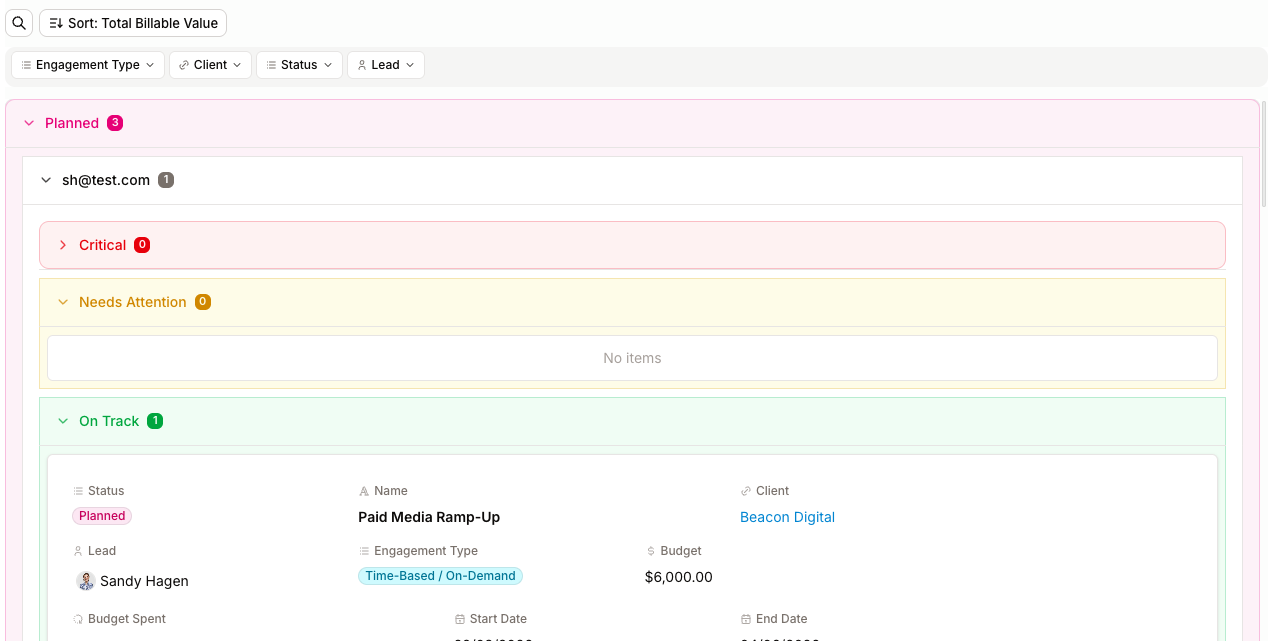The height and width of the screenshot is (641, 1274).
Task: Click the calendar icon beside End Date
Action: pyautogui.click(x=746, y=619)
